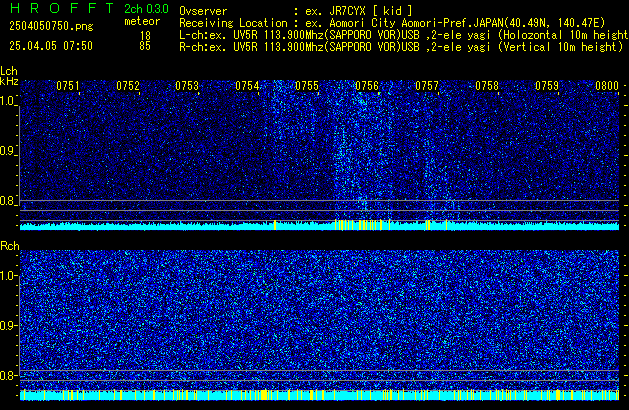
Task: Click the Lch channel label
Action: pyautogui.click(x=9, y=71)
